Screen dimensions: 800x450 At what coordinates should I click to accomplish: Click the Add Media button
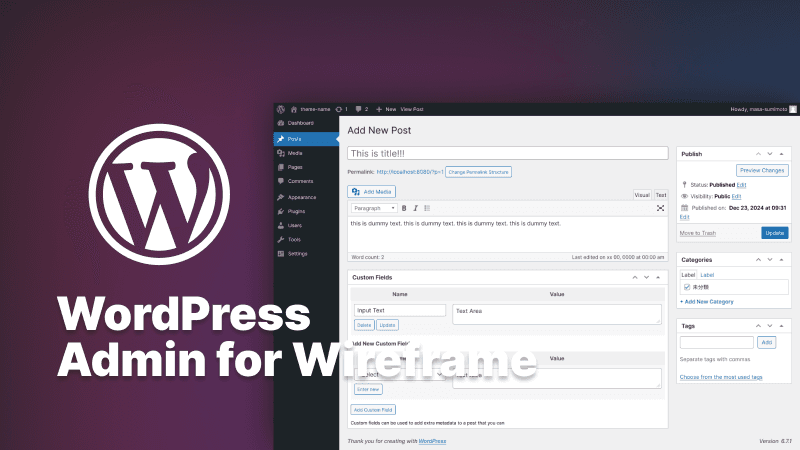[371, 192]
